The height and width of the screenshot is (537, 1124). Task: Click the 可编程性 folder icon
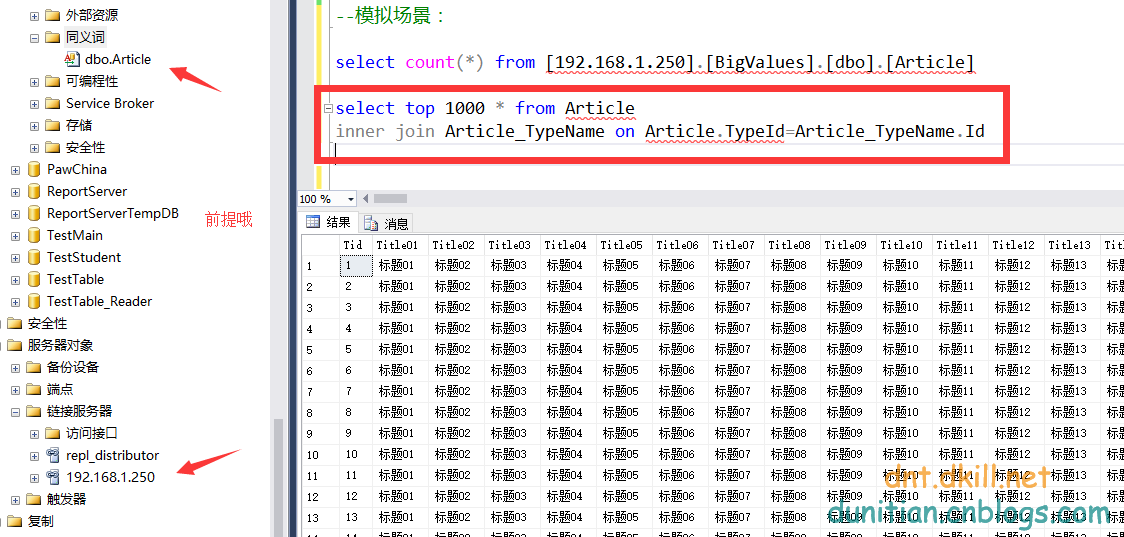(x=52, y=82)
